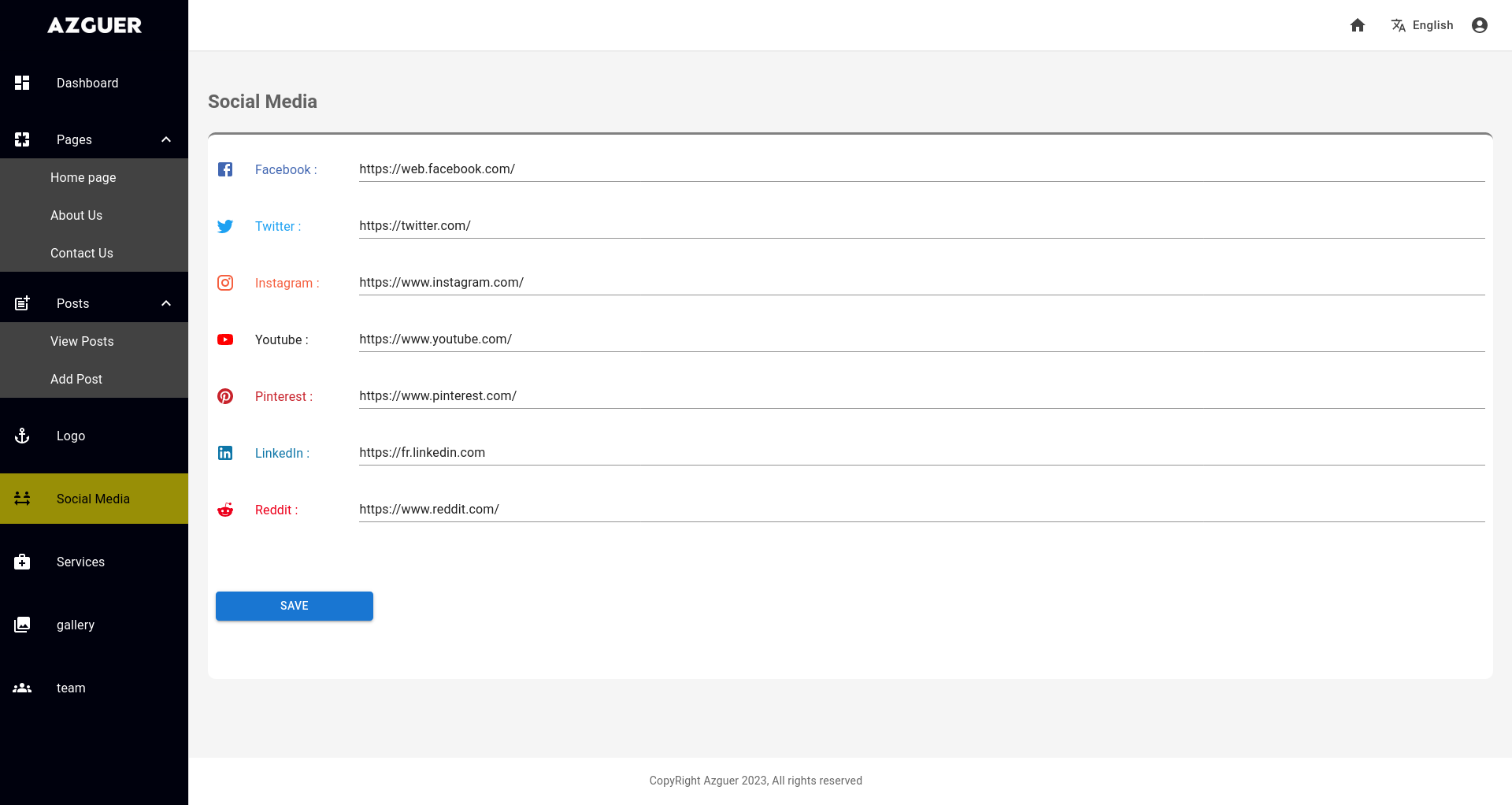Open the English language dropdown

tap(1432, 25)
